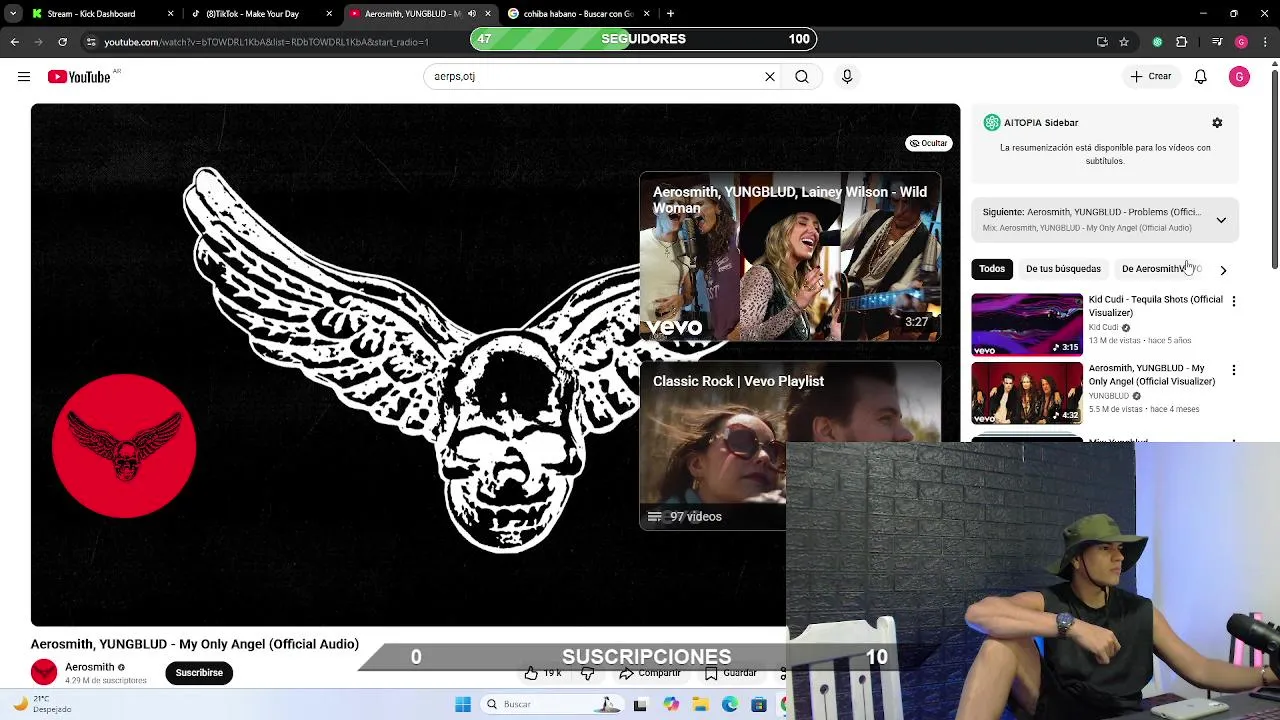Click the YouTube search input field

click(x=595, y=76)
